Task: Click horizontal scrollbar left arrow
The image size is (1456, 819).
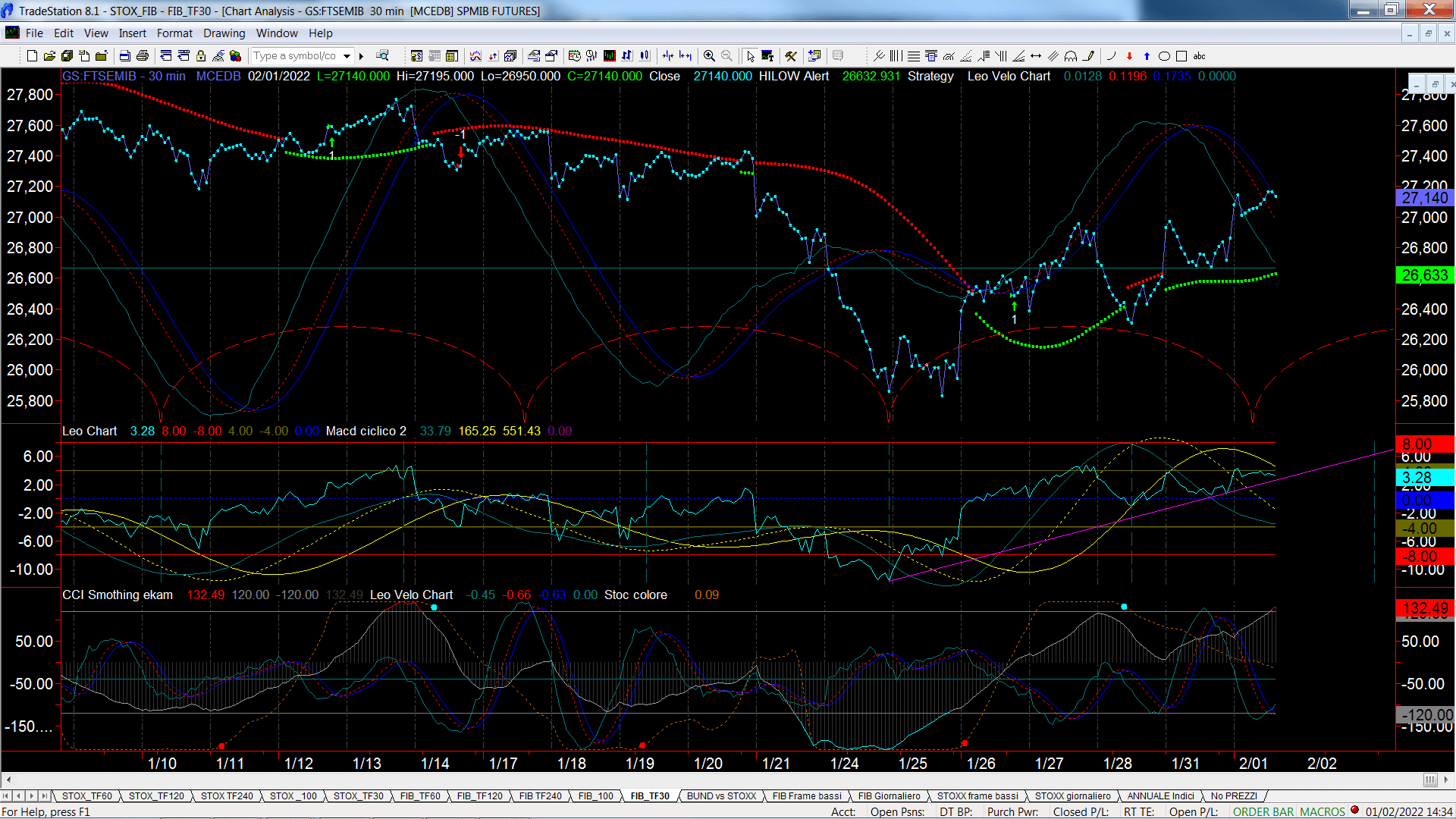Action: pyautogui.click(x=8, y=780)
